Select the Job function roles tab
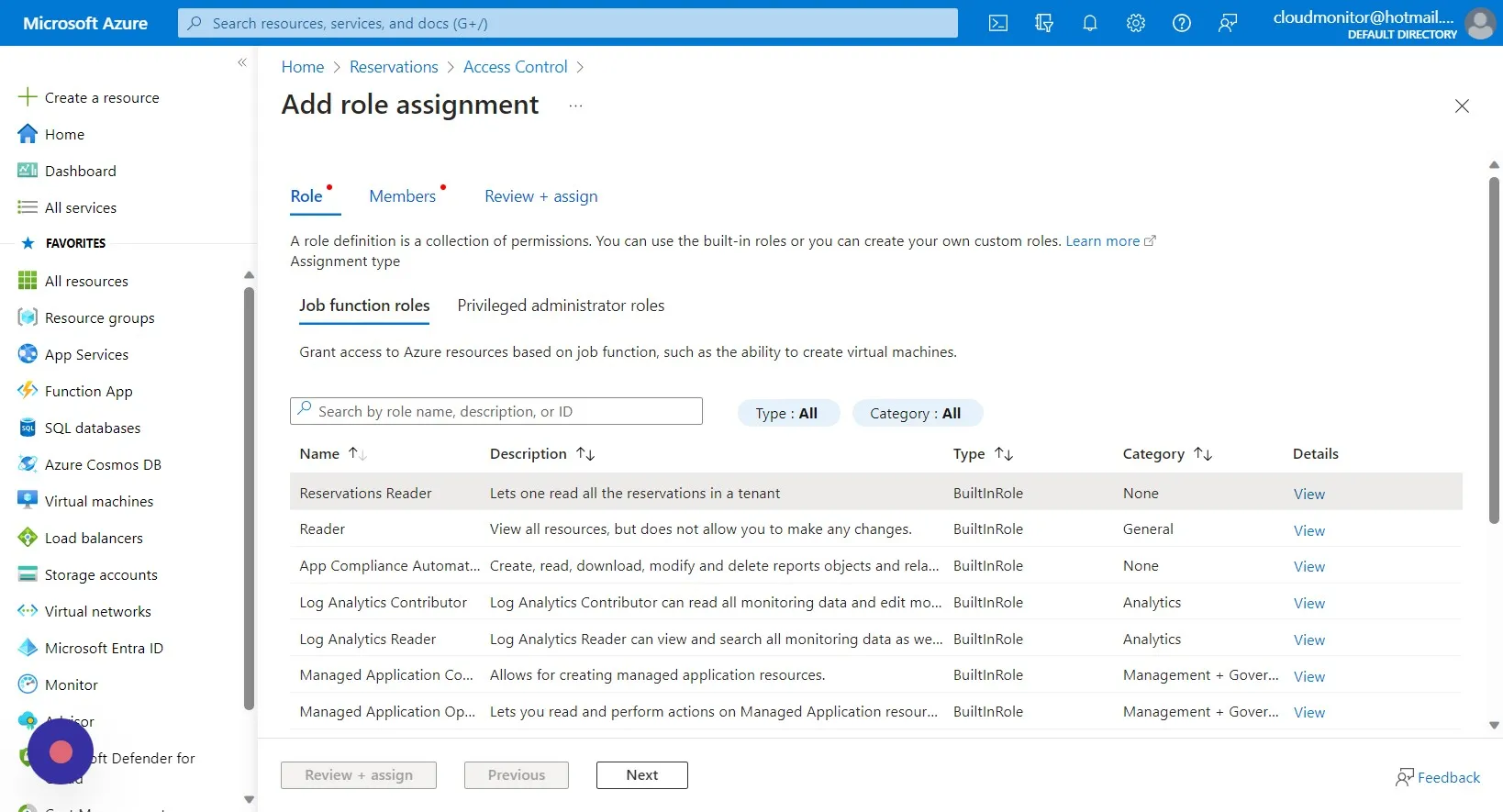The image size is (1503, 812). coord(364,306)
